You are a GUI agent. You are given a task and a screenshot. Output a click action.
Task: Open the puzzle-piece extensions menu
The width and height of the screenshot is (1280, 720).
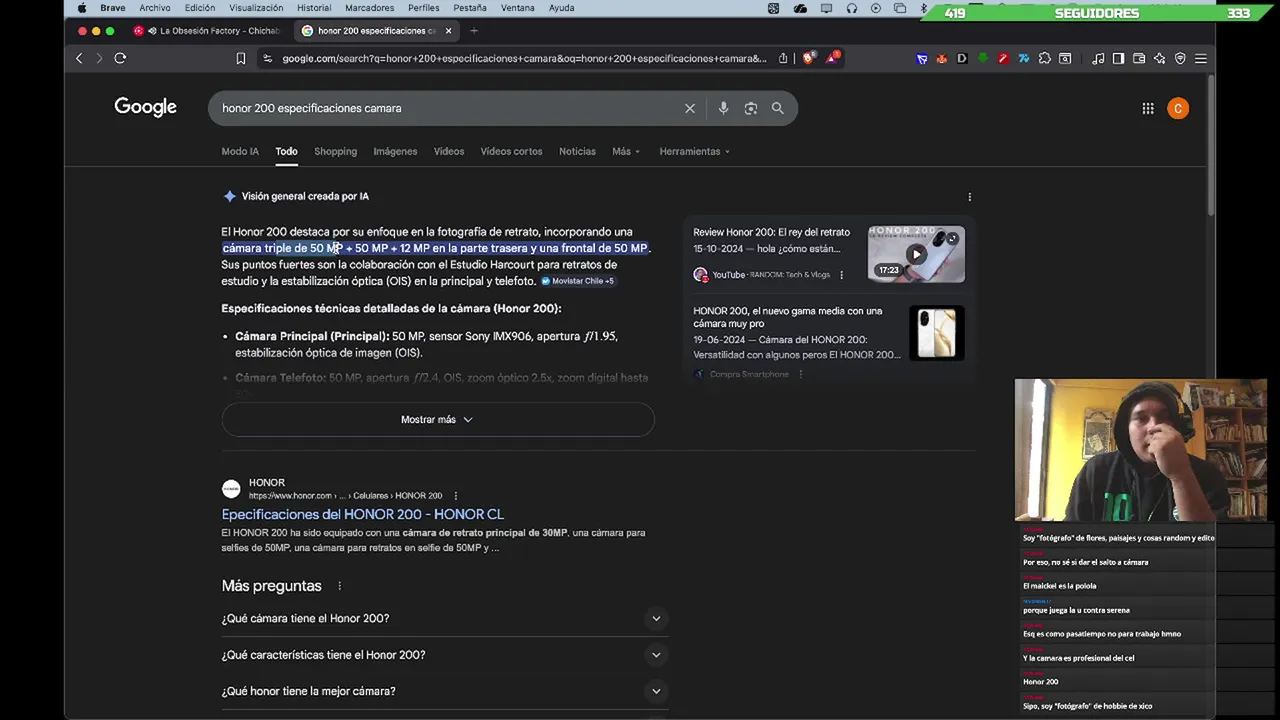[1045, 58]
